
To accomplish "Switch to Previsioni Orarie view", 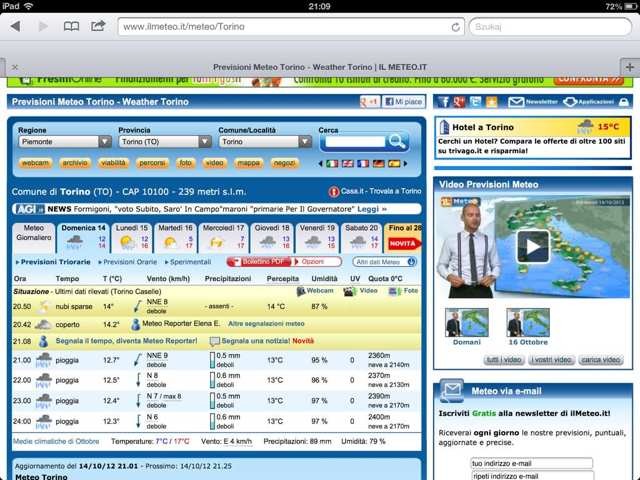I will pos(128,262).
